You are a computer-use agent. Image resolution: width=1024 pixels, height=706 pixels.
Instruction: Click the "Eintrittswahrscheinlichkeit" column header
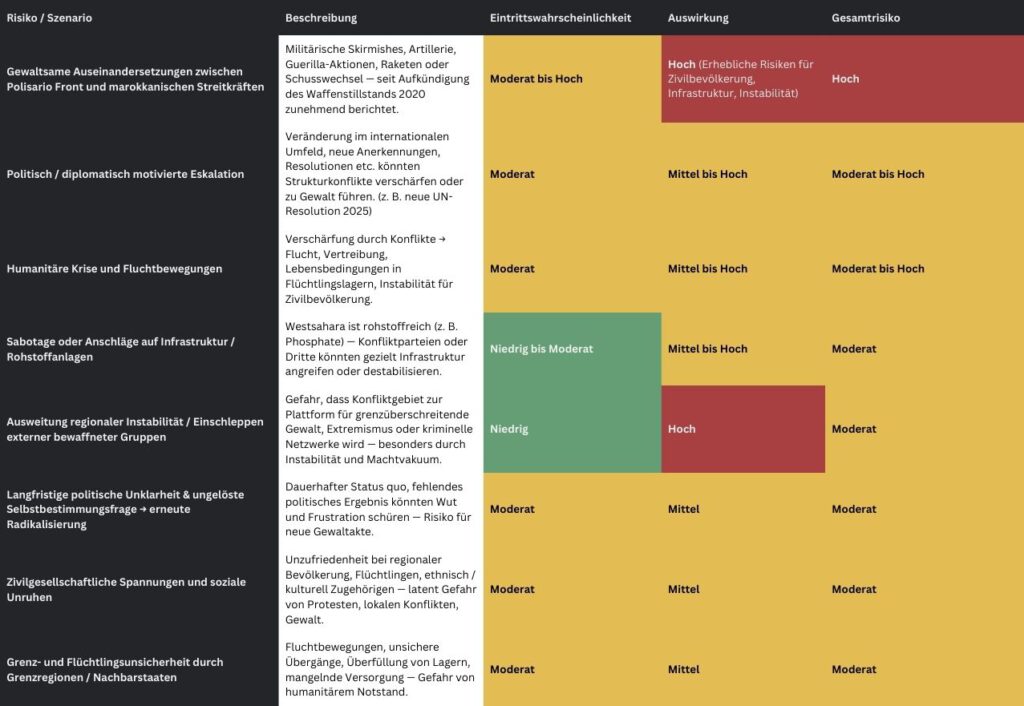coord(560,18)
